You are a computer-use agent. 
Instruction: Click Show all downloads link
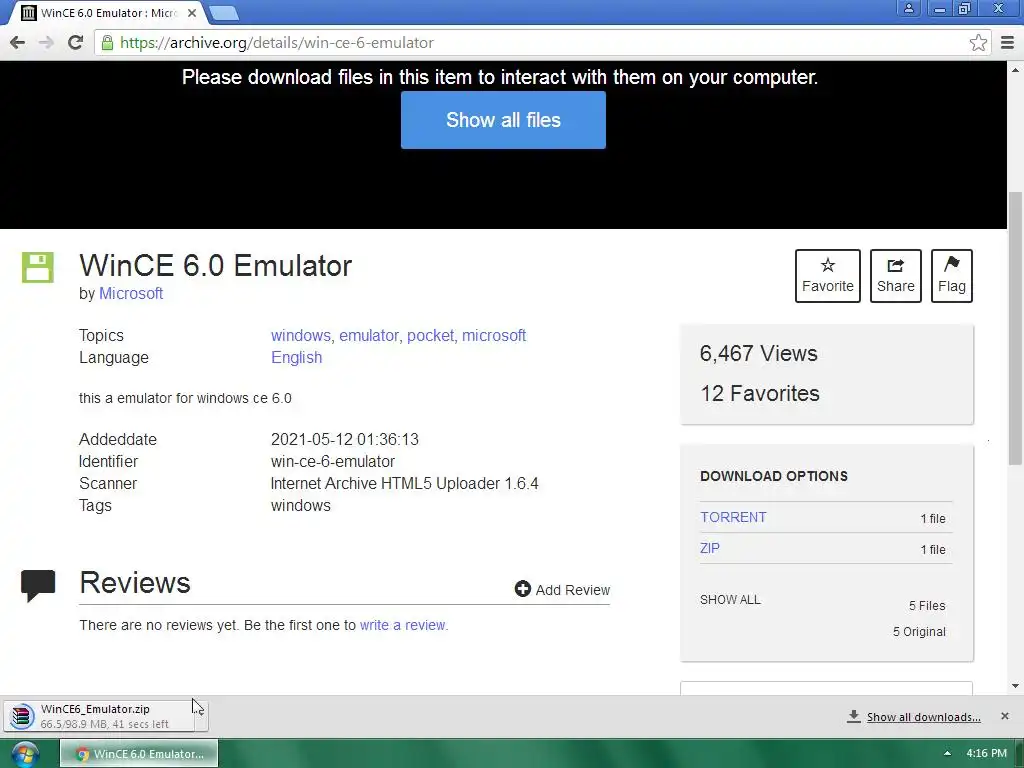pos(923,717)
